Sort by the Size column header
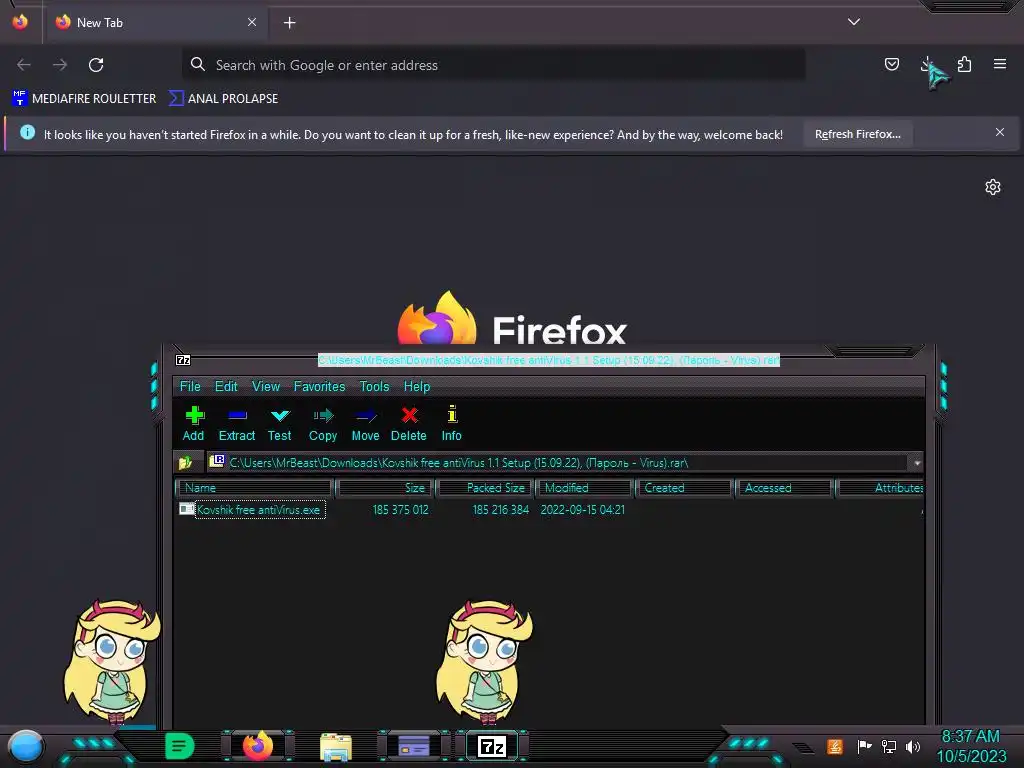The height and width of the screenshot is (768, 1024). 385,488
